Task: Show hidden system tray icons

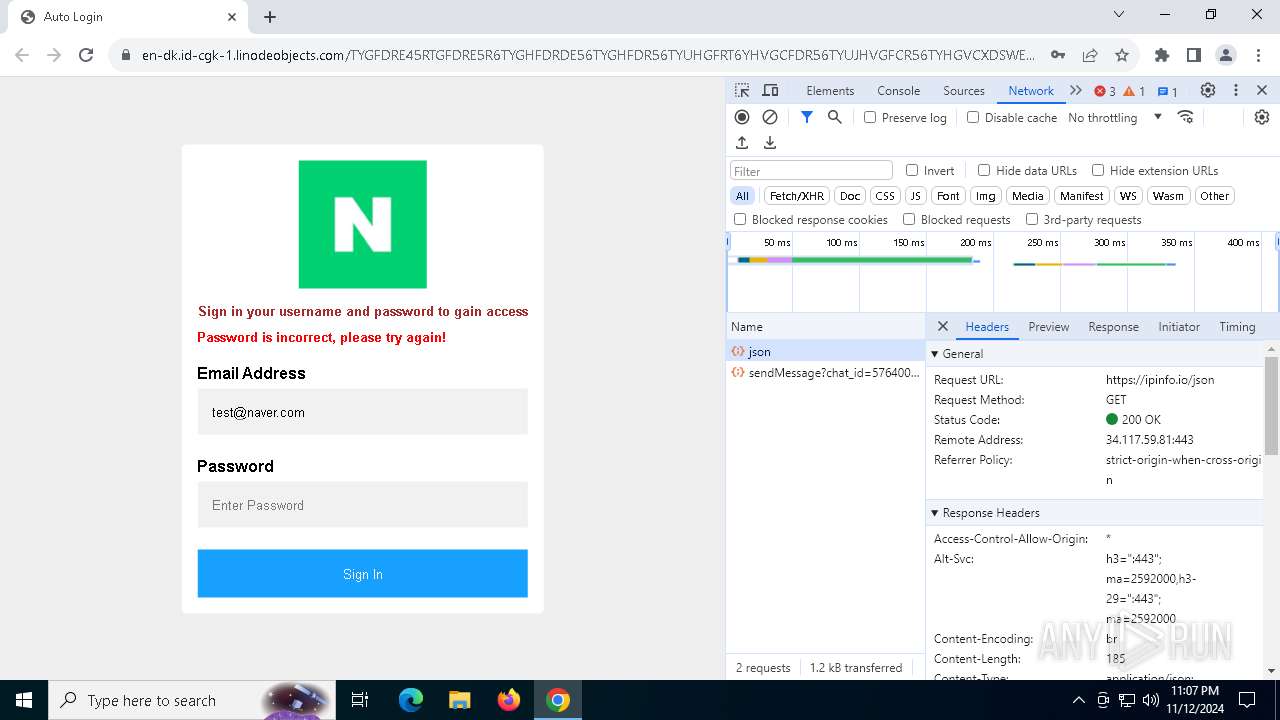Action: tap(1078, 700)
